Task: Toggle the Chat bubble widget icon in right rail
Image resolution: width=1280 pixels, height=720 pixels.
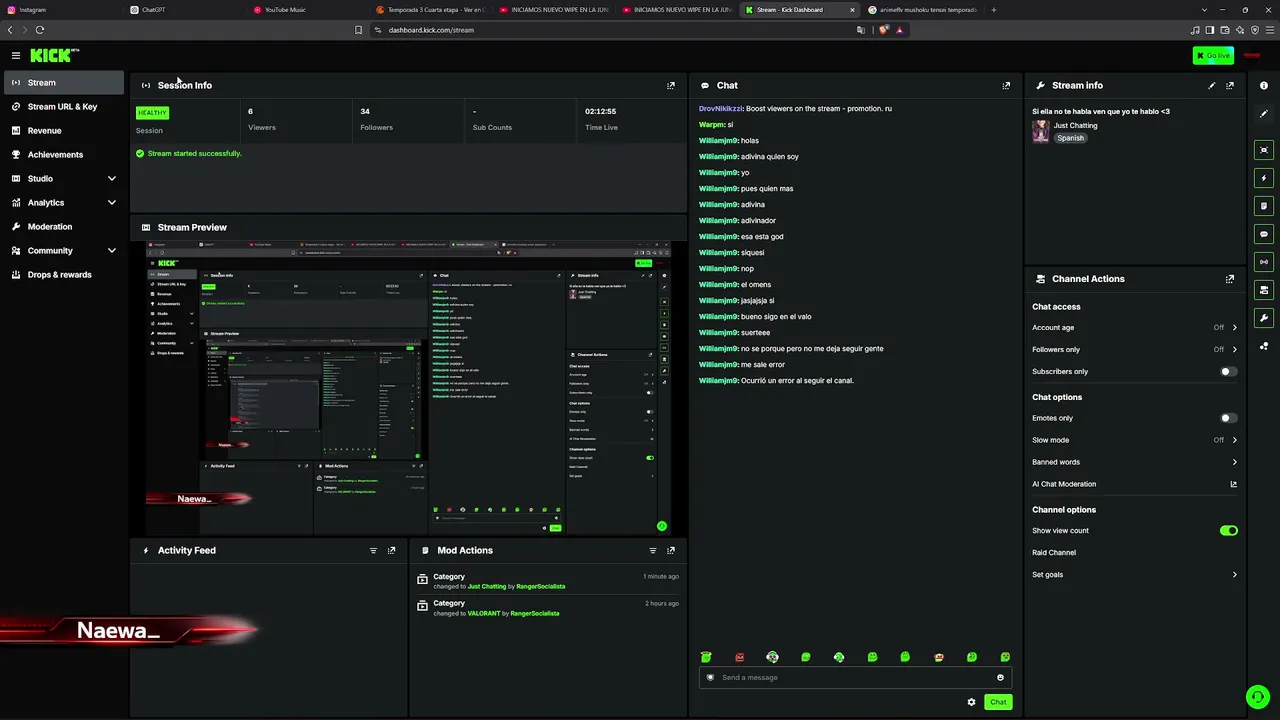Action: 1264,234
